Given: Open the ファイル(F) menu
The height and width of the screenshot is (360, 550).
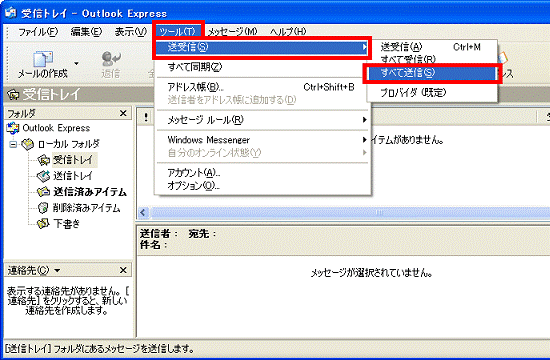Looking at the screenshot, I should [x=38, y=32].
